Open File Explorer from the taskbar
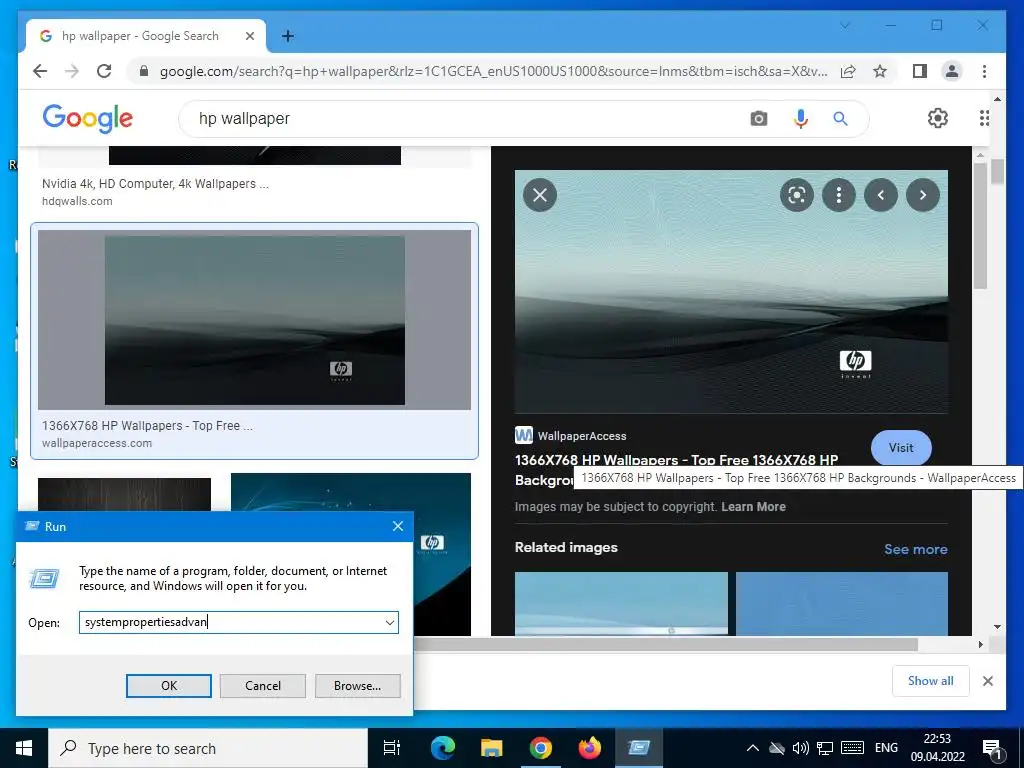 click(x=491, y=748)
